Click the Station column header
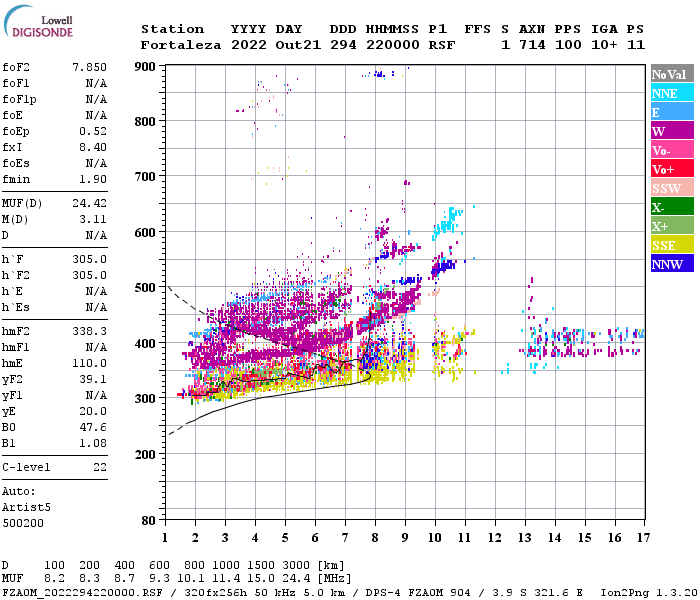The height and width of the screenshot is (600, 700). click(x=172, y=29)
